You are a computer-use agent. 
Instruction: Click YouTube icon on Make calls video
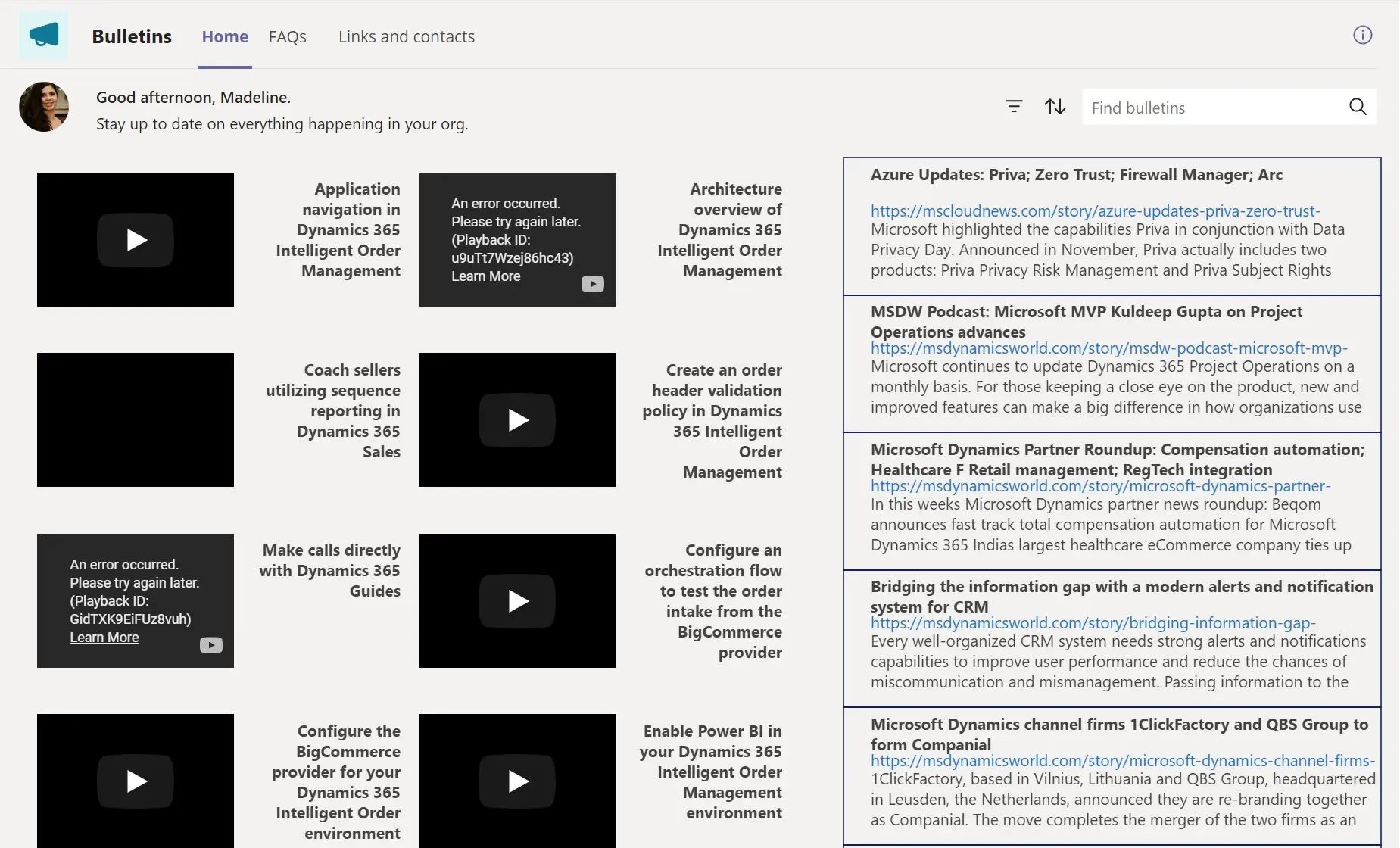tap(210, 645)
